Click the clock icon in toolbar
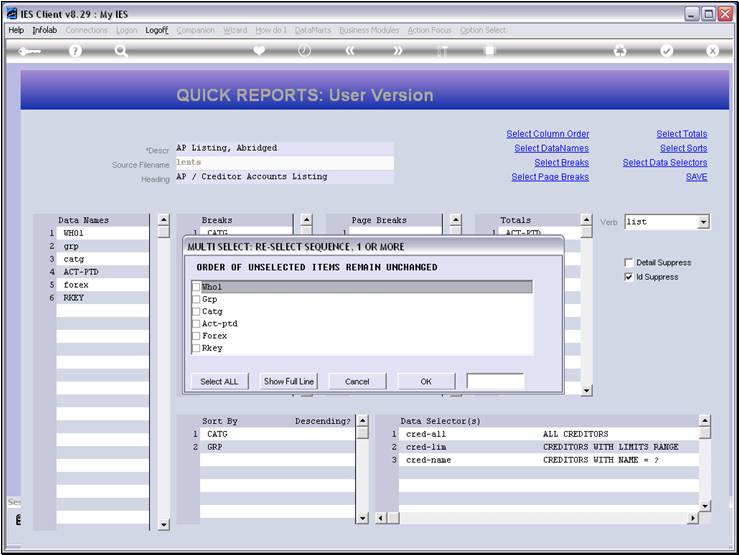The width and height of the screenshot is (739, 555). tap(304, 50)
